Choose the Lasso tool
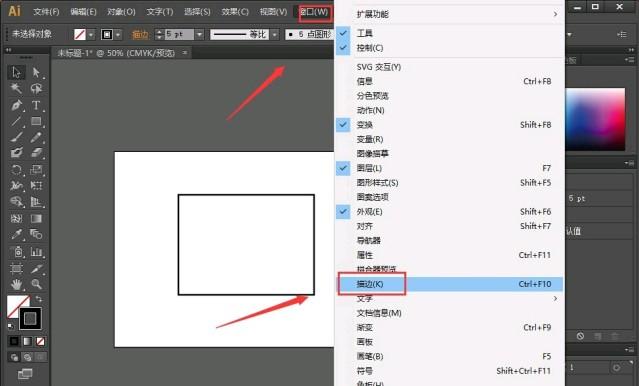The width and height of the screenshot is (639, 386). pyautogui.click(x=36, y=88)
